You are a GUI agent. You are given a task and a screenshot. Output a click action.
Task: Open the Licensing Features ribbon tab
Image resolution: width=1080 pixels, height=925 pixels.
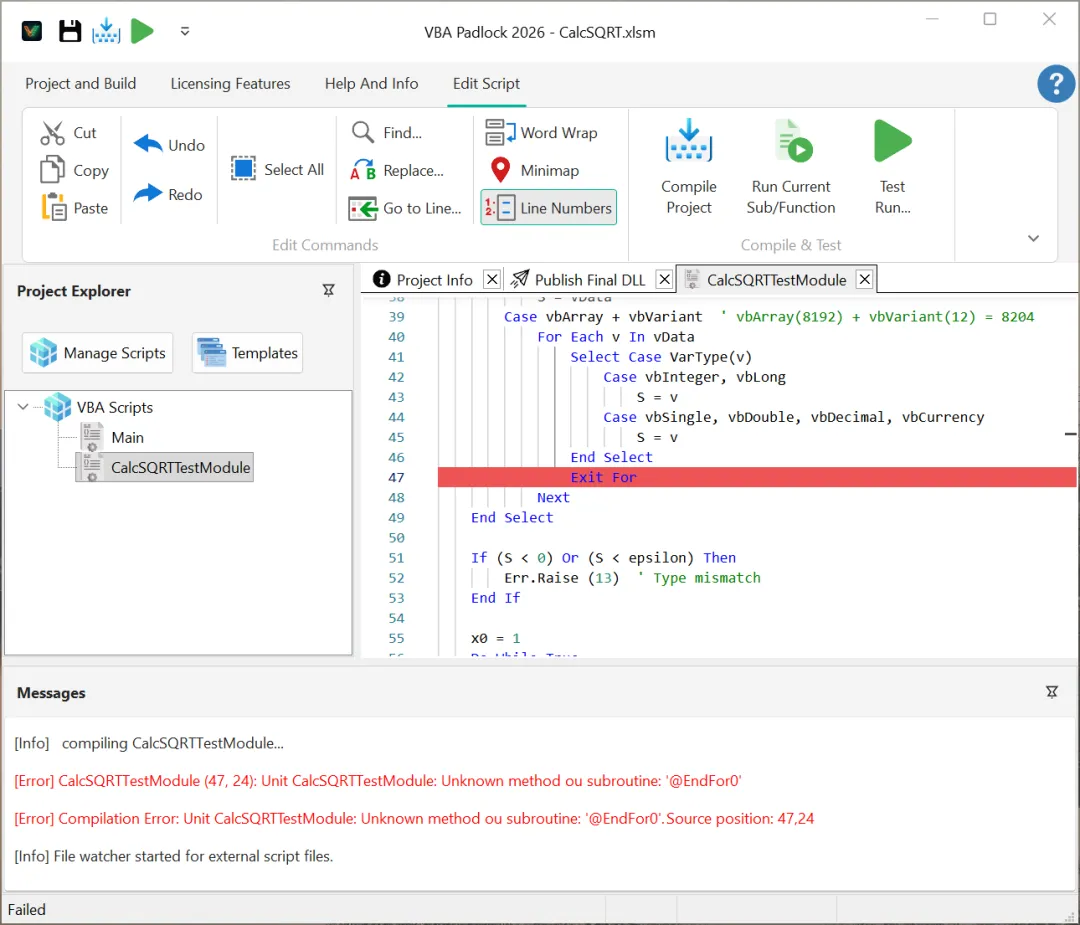230,84
